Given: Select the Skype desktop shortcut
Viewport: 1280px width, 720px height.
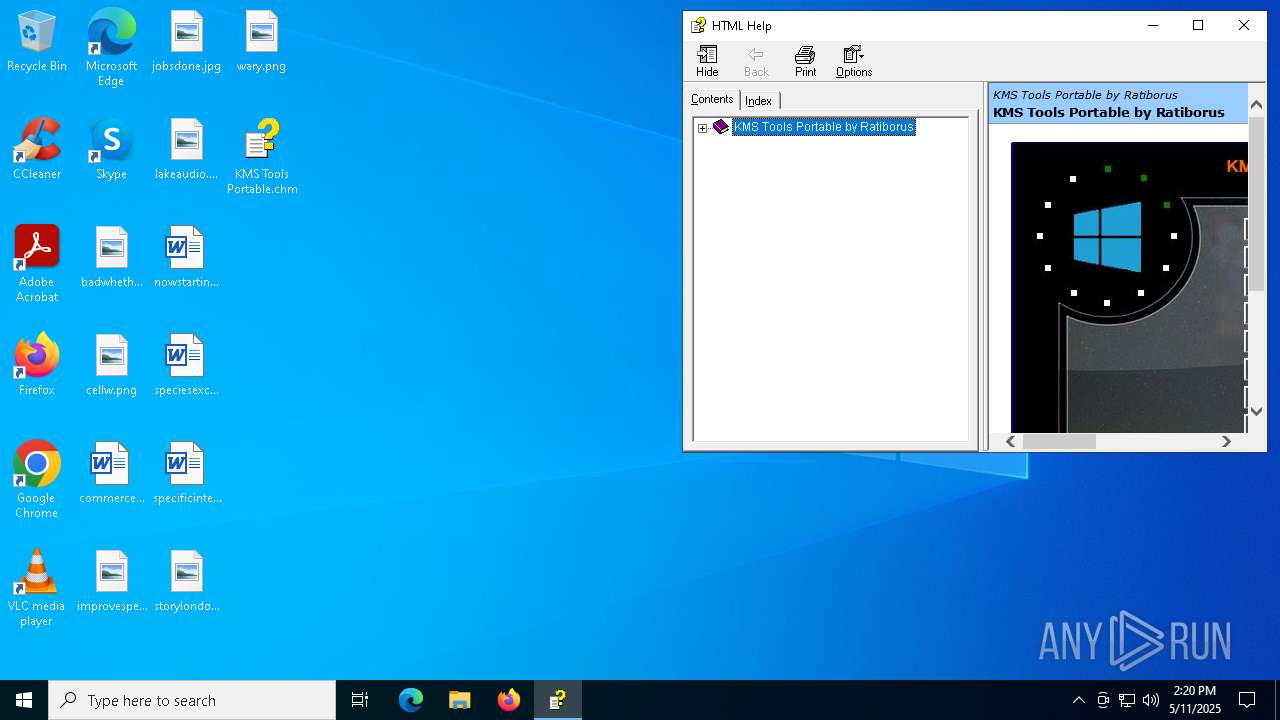Looking at the screenshot, I should point(111,150).
